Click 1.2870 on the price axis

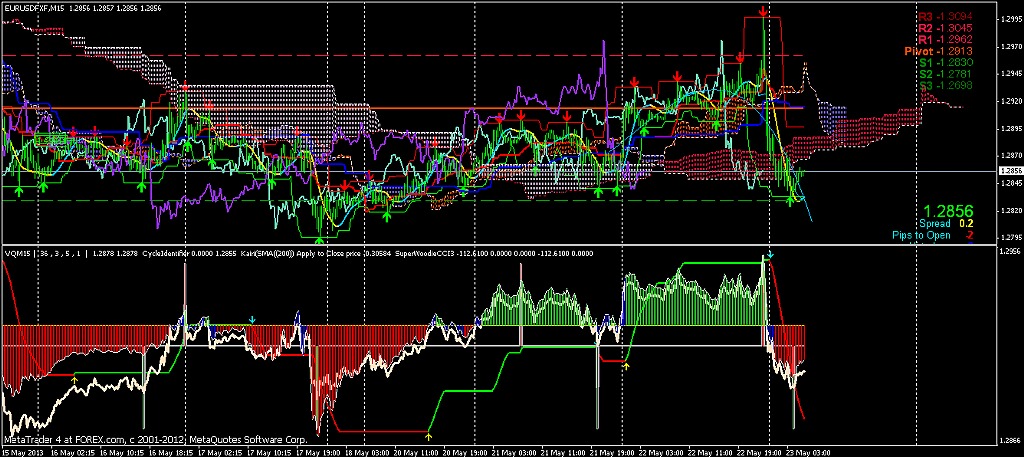1011,157
